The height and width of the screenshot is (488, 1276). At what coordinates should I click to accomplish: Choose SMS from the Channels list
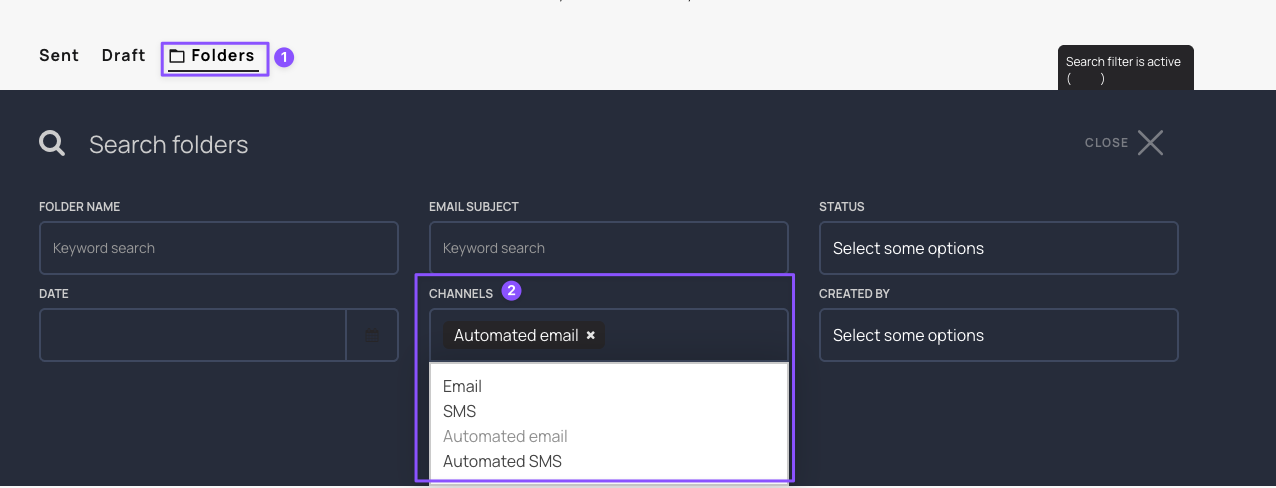click(459, 411)
